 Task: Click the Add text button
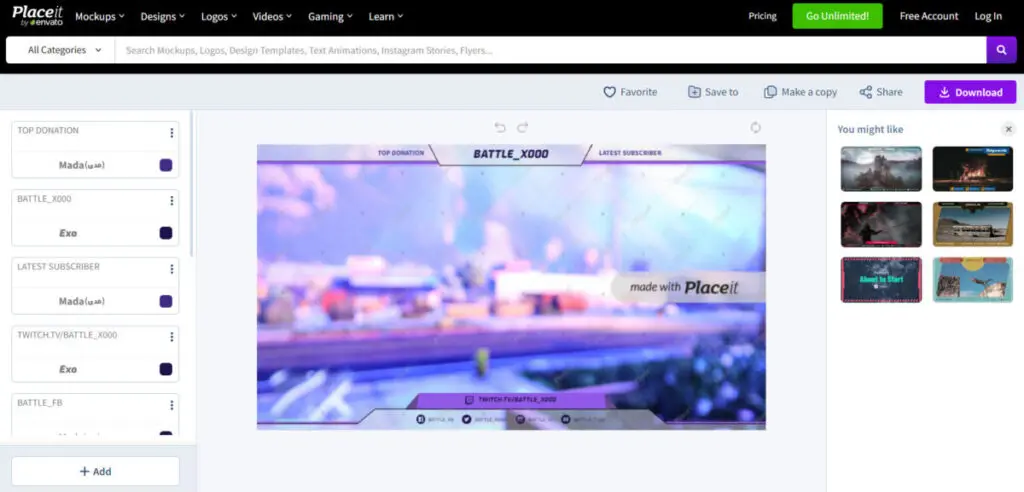[x=95, y=471]
